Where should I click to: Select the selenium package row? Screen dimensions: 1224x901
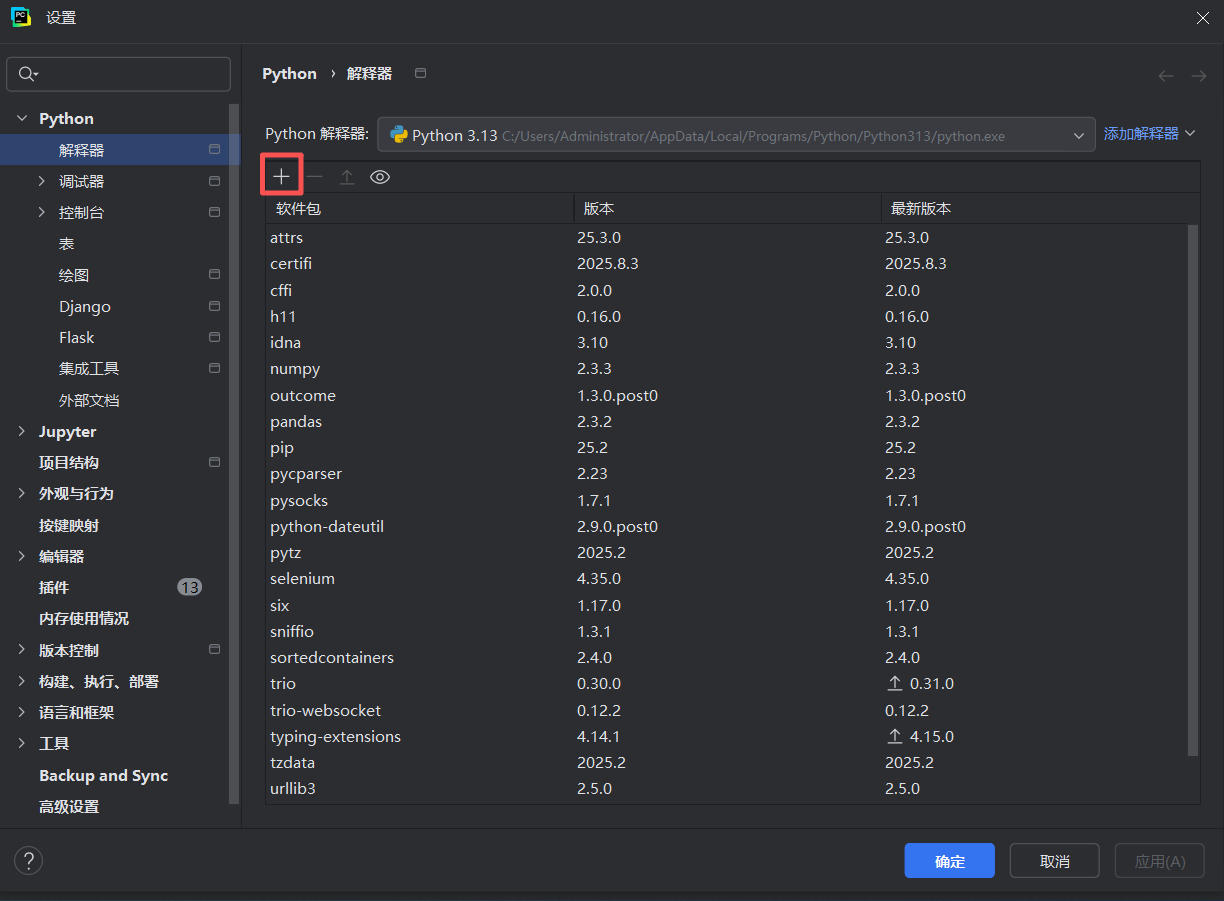coord(726,579)
